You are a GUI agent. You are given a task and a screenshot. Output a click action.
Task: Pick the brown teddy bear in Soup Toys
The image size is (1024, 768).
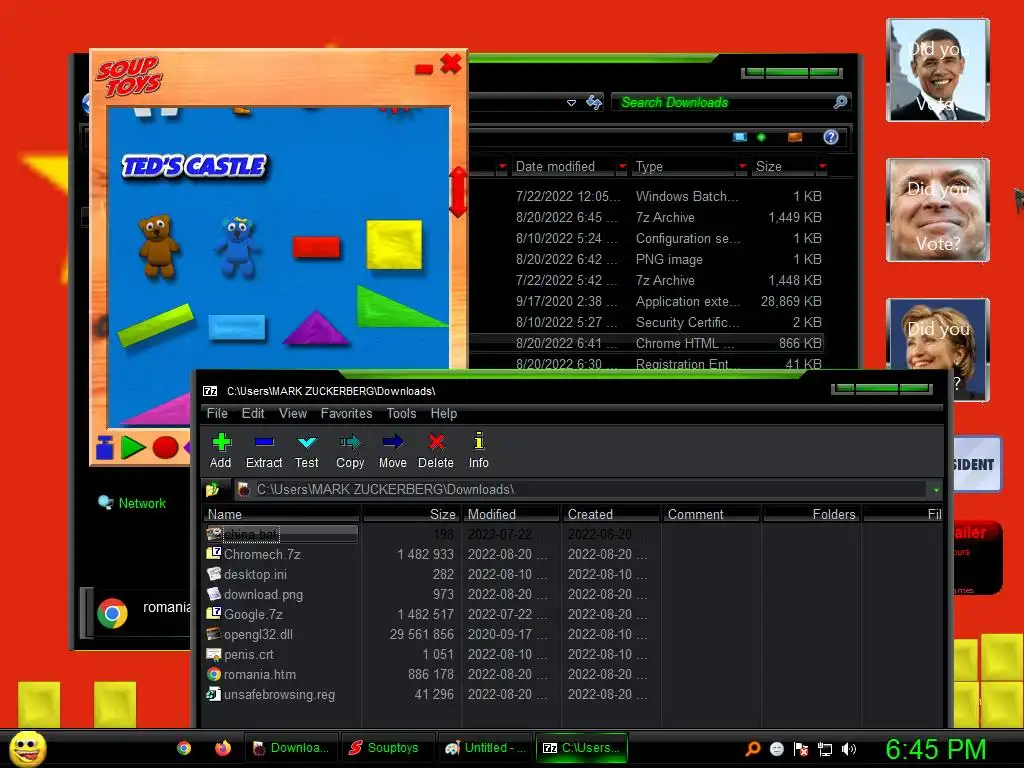158,246
